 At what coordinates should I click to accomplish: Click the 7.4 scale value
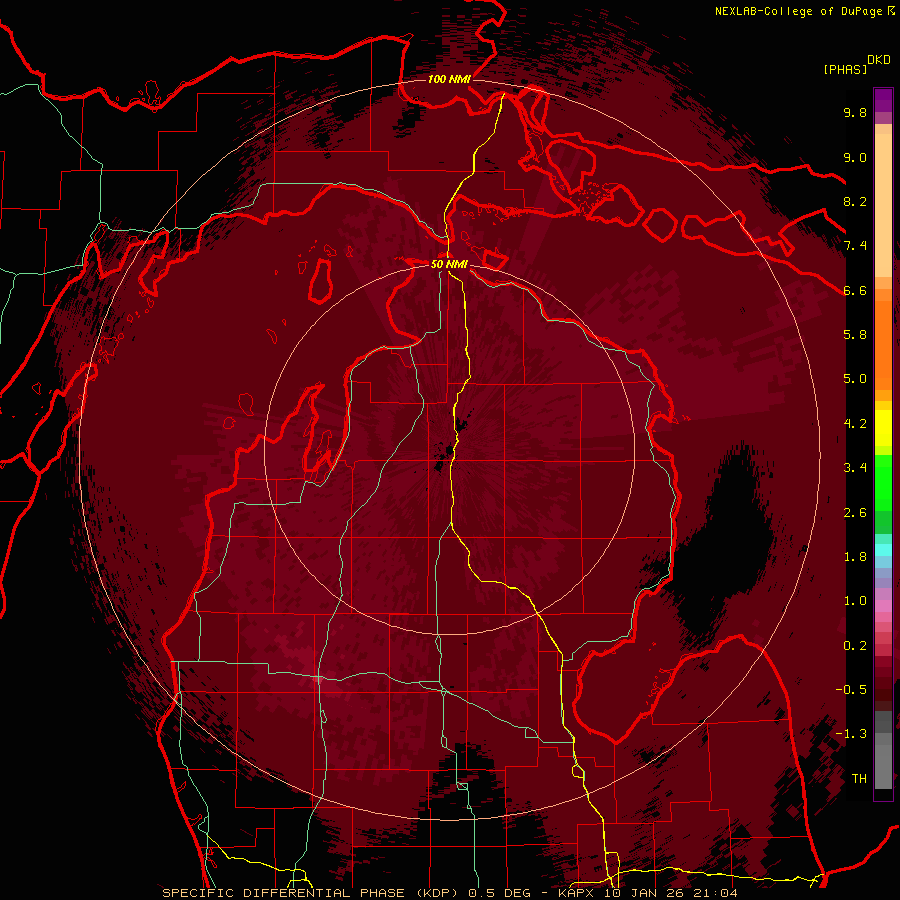[855, 246]
